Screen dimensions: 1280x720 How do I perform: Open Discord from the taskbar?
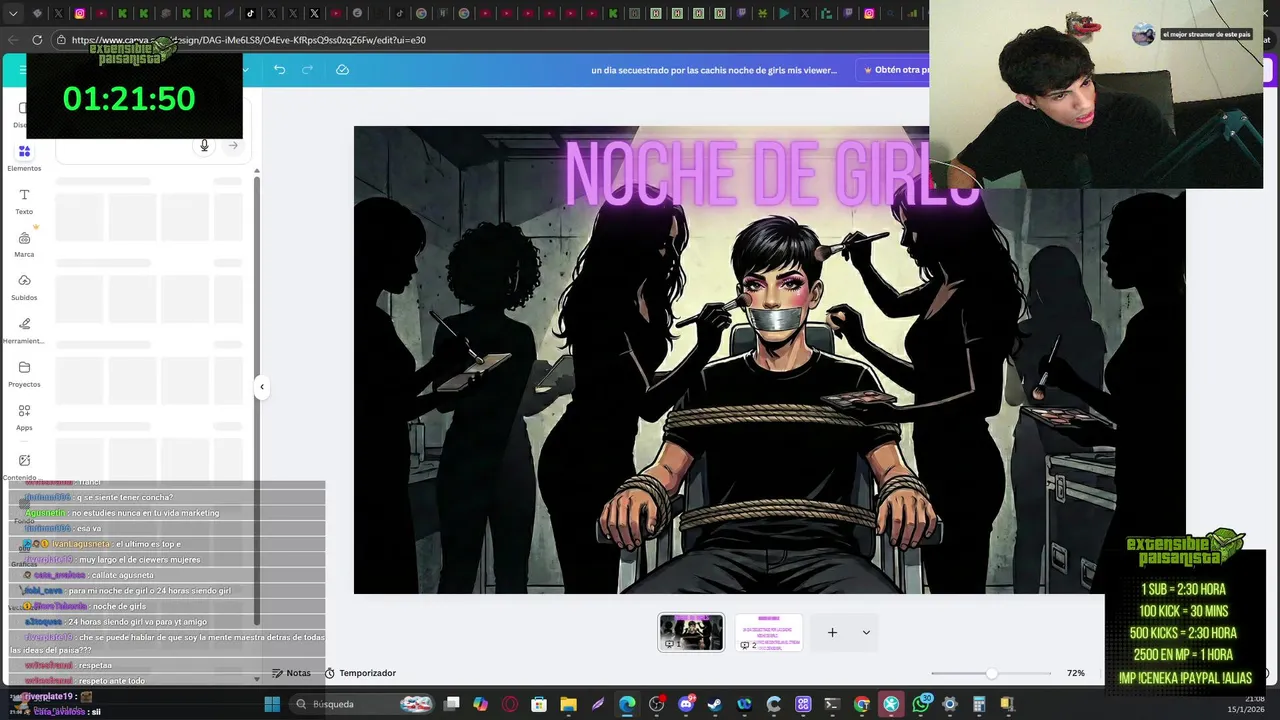[x=686, y=704]
